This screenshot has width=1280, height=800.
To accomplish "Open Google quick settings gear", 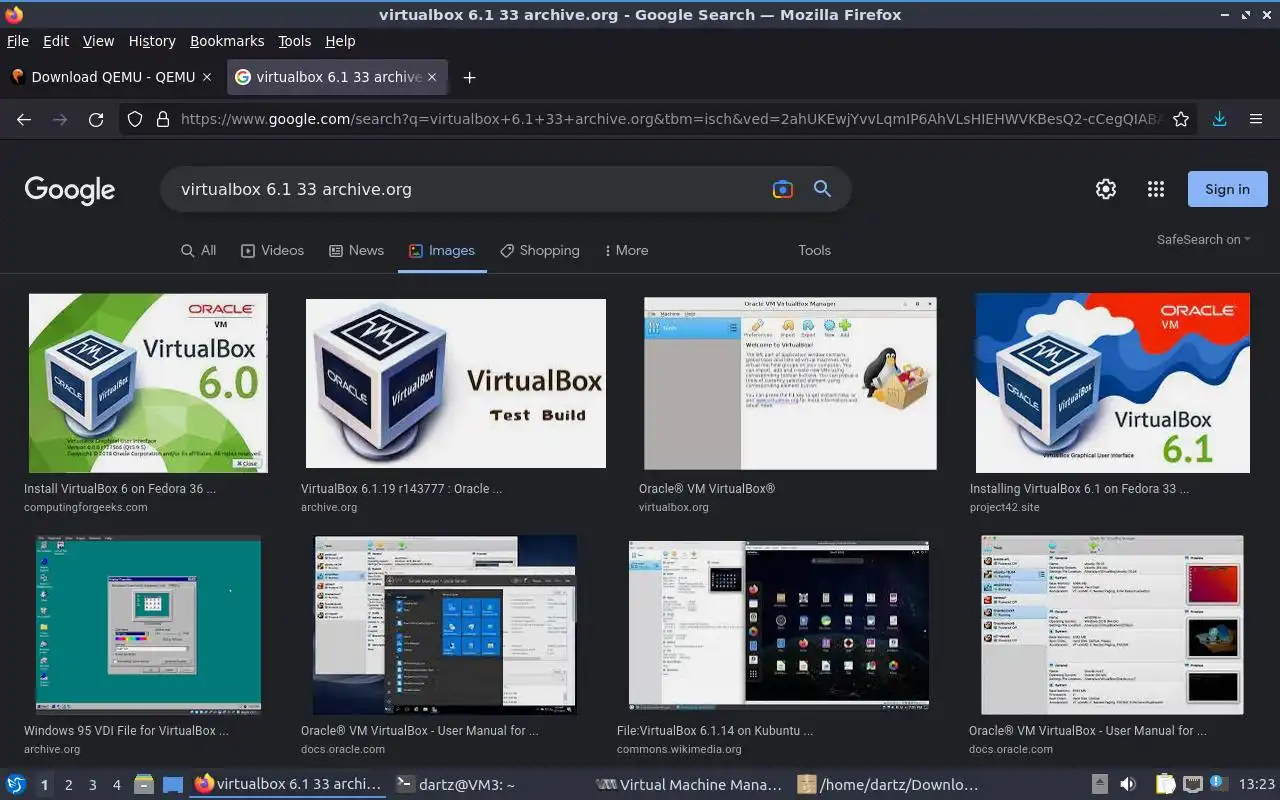I will (1106, 189).
